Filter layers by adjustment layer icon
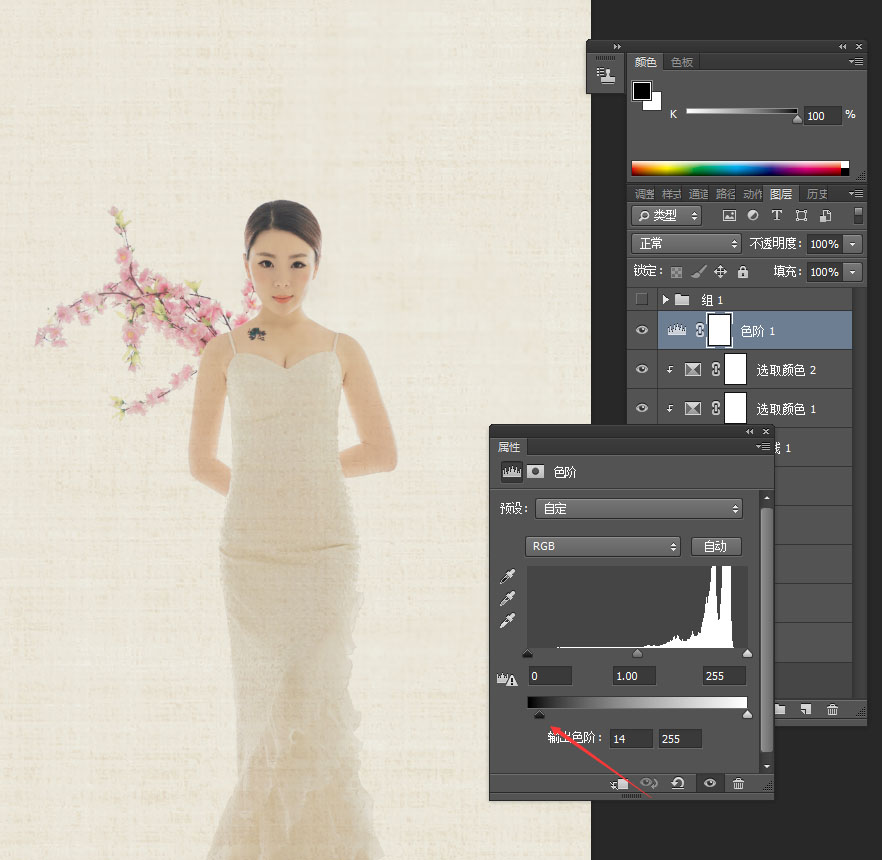 [x=753, y=215]
